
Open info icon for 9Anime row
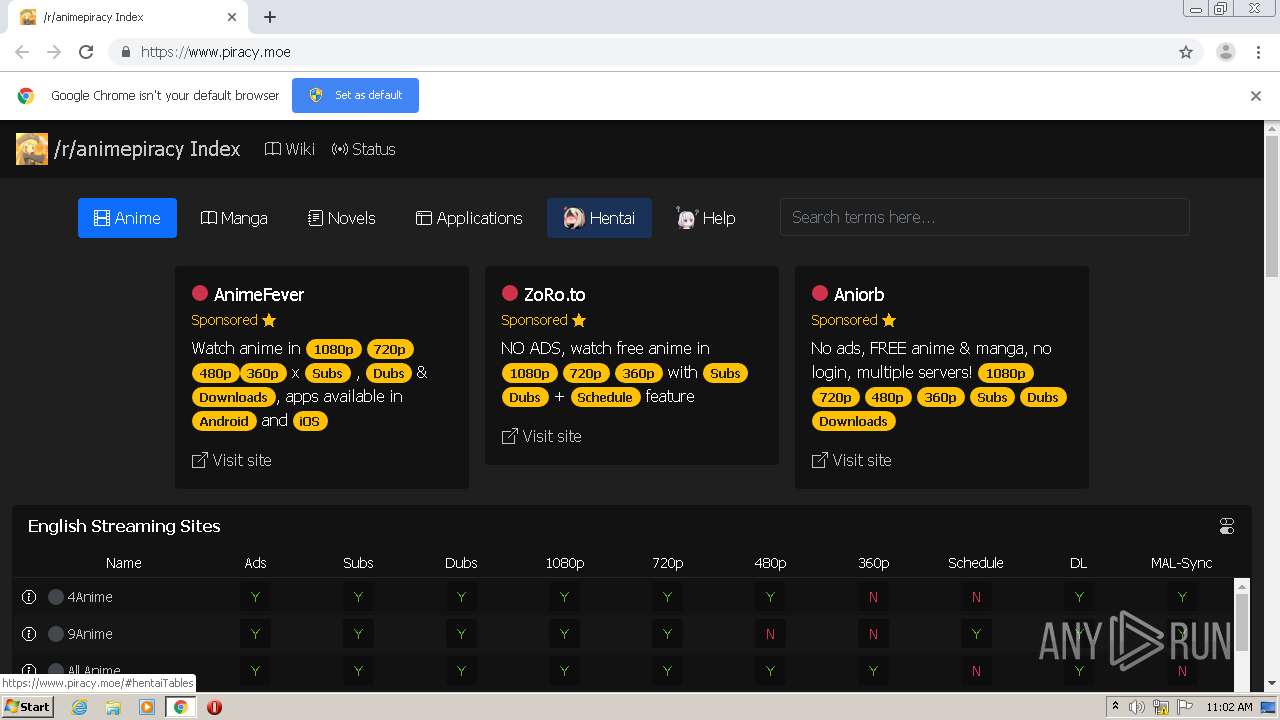pos(29,634)
